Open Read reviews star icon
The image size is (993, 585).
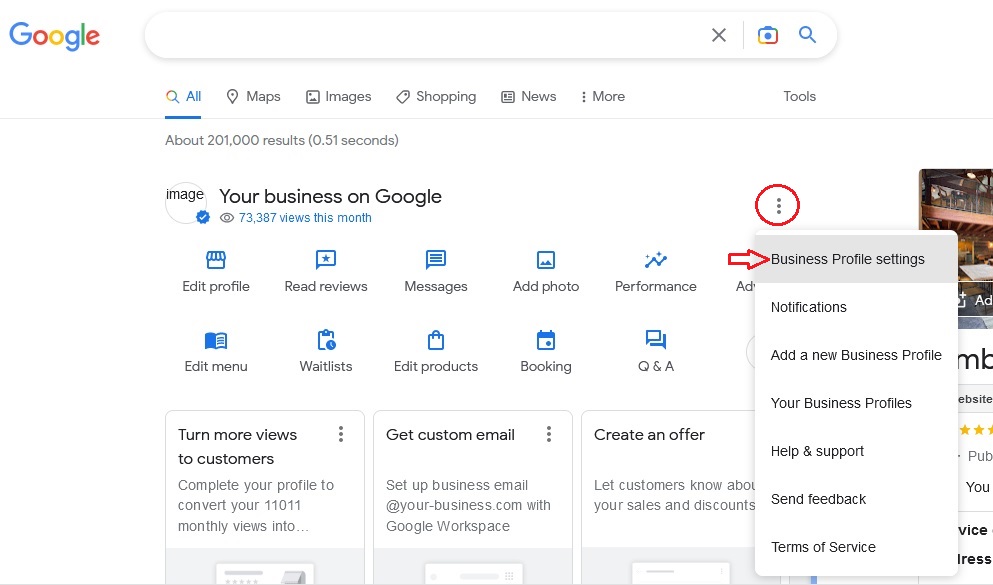tap(326, 260)
